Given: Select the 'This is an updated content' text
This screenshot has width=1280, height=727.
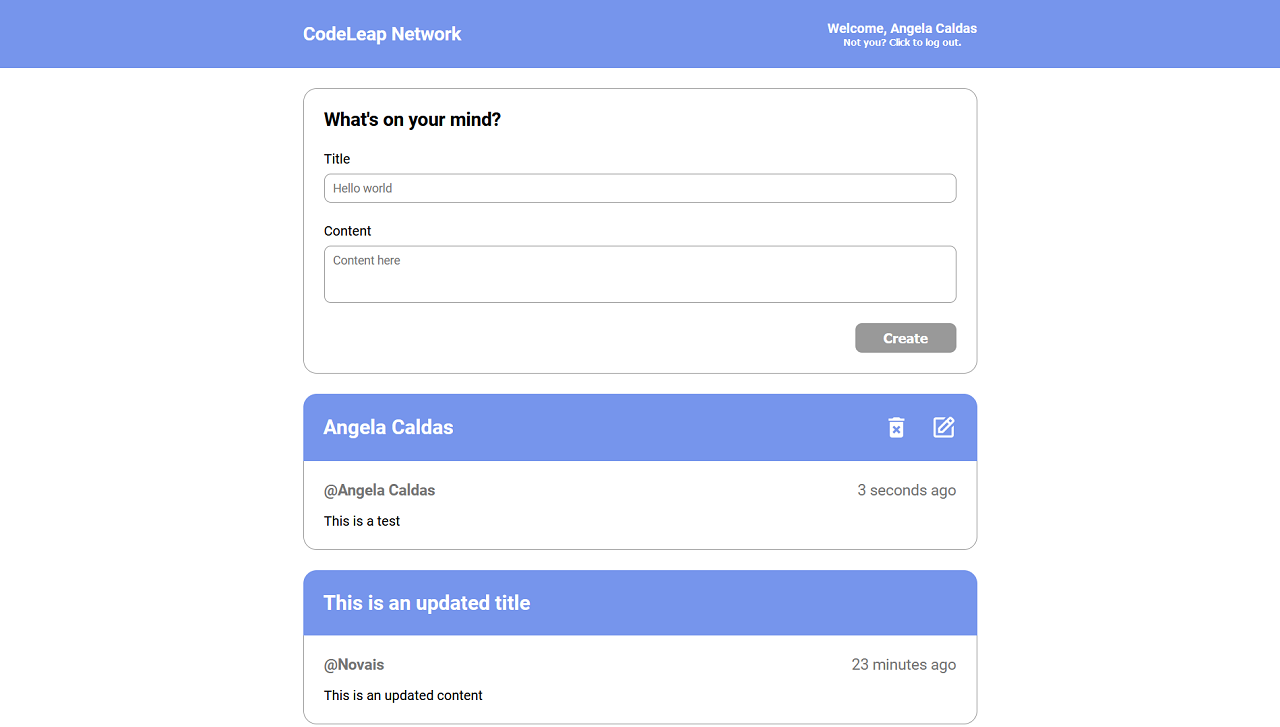Looking at the screenshot, I should pos(403,695).
